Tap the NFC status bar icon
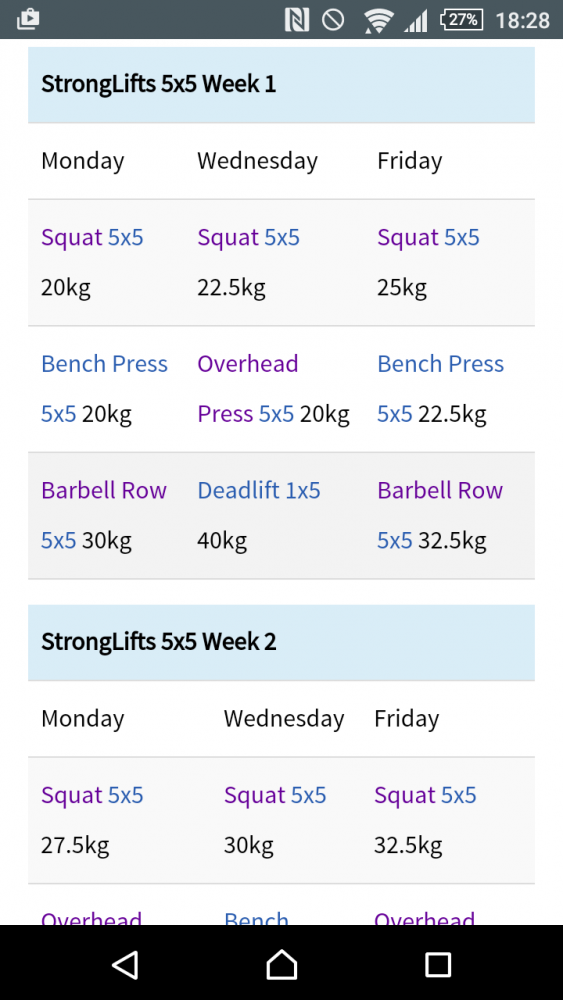The width and height of the screenshot is (563, 1000). pyautogui.click(x=296, y=20)
